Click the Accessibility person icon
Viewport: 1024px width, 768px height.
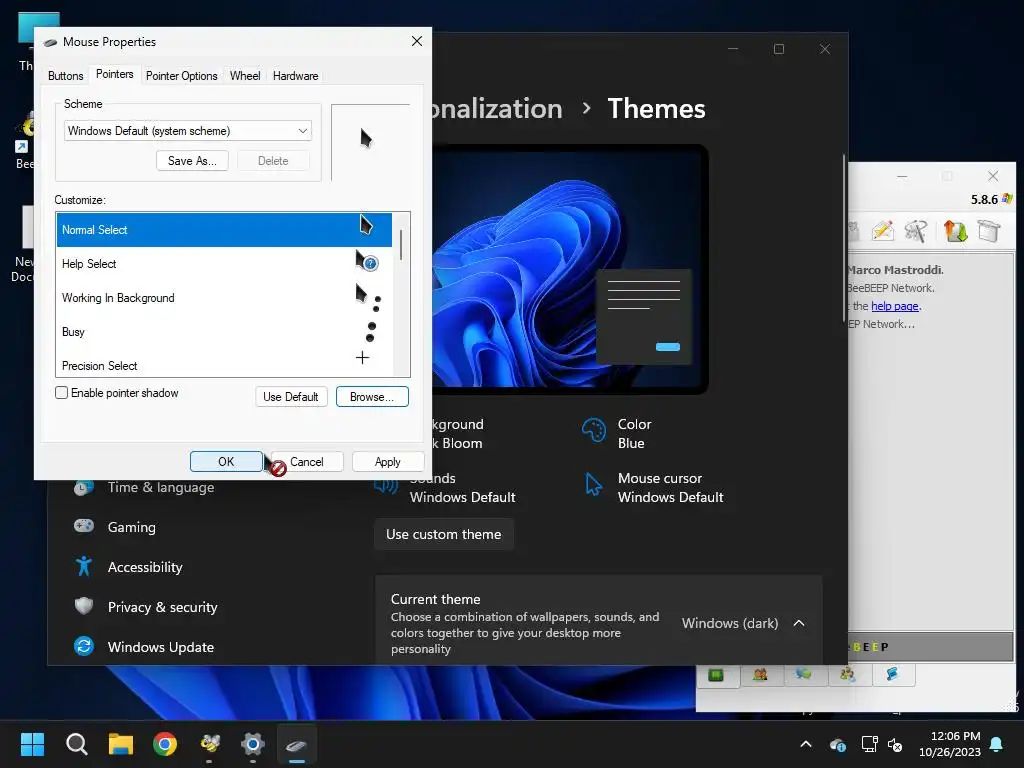[x=84, y=566]
